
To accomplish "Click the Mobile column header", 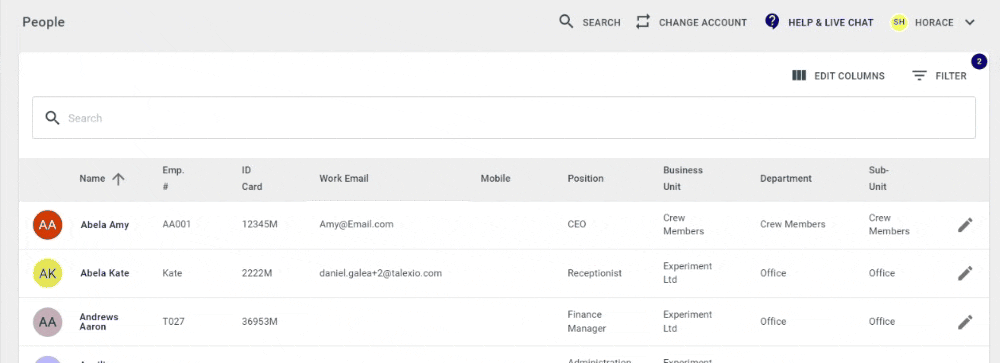I will pos(496,179).
